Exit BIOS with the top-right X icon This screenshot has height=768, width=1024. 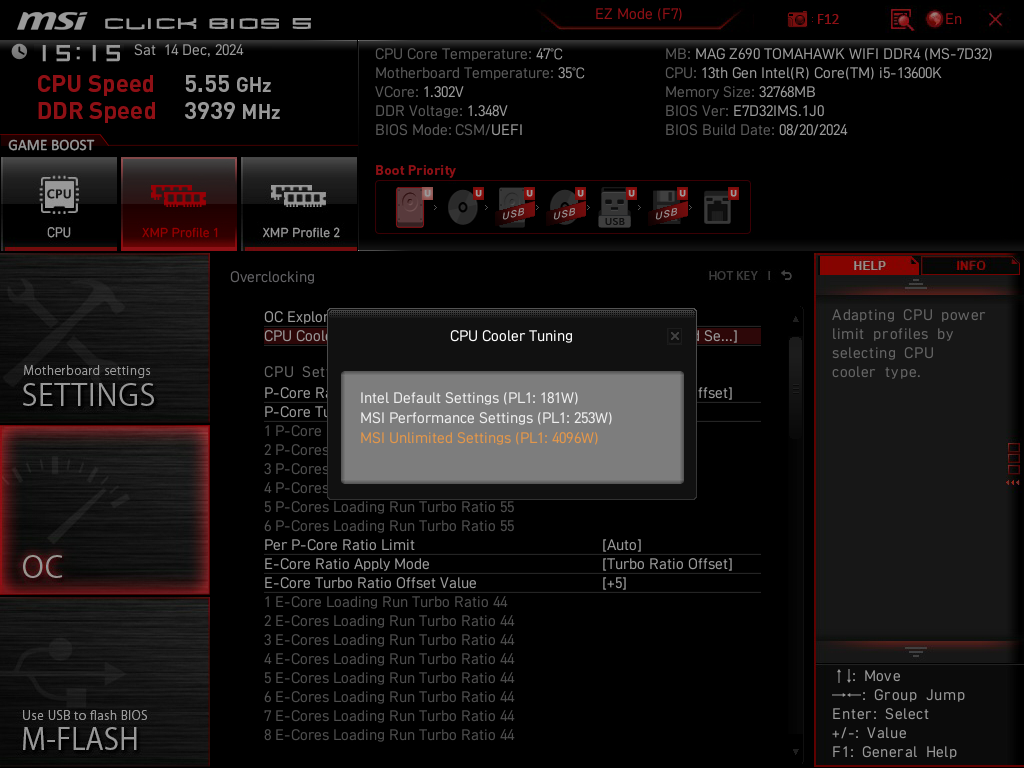click(995, 20)
